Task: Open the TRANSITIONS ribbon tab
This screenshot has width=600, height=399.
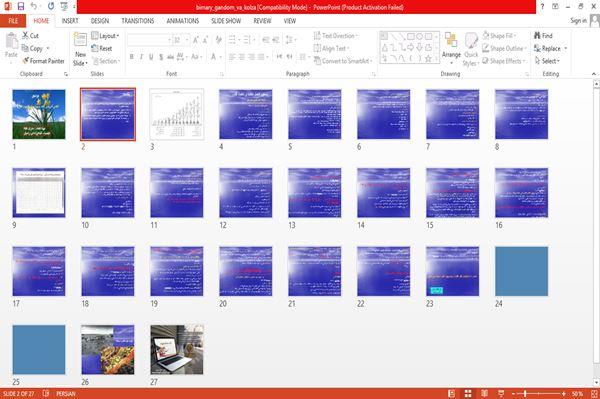Action: (x=138, y=21)
